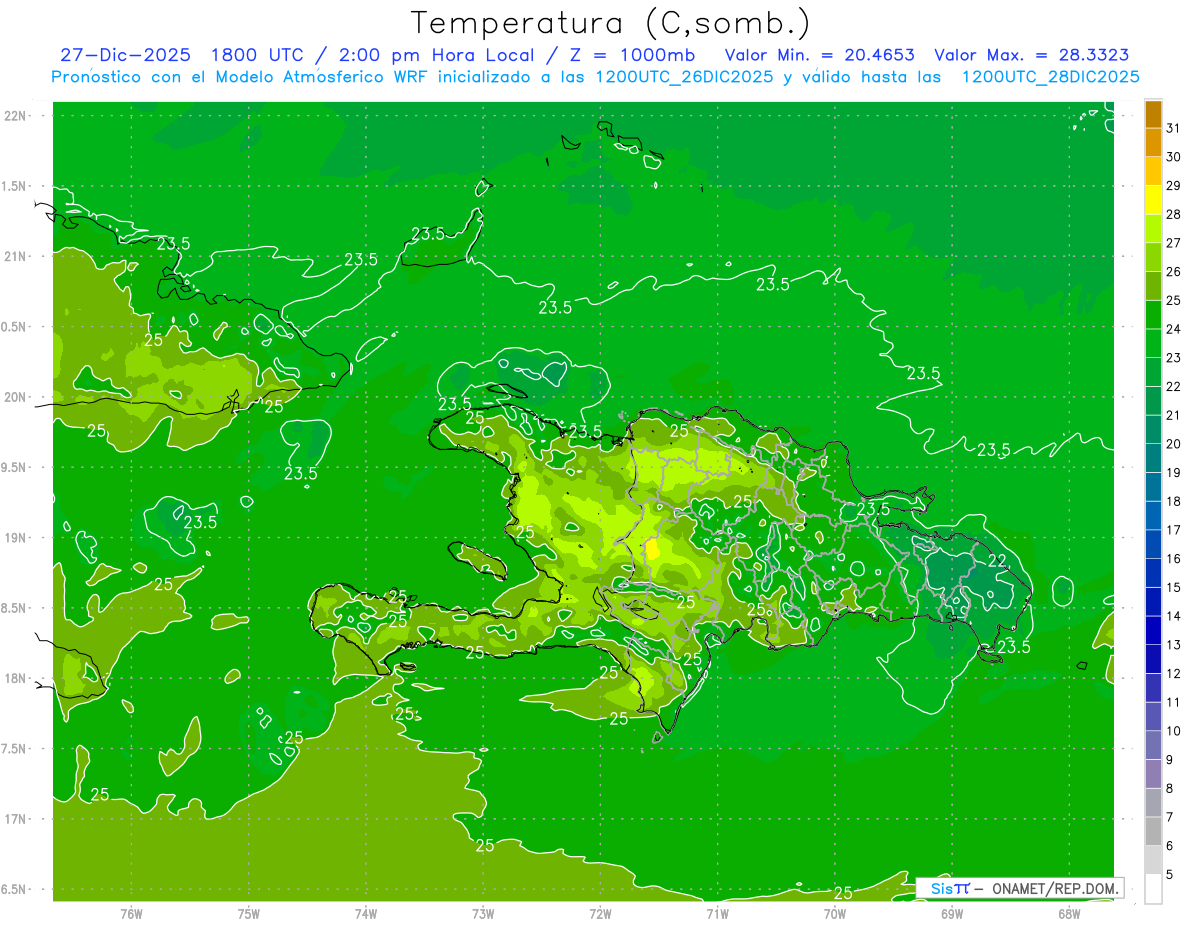Click the "22" contour label over eastern Hispaniola
The image size is (1200, 927).
click(x=997, y=561)
